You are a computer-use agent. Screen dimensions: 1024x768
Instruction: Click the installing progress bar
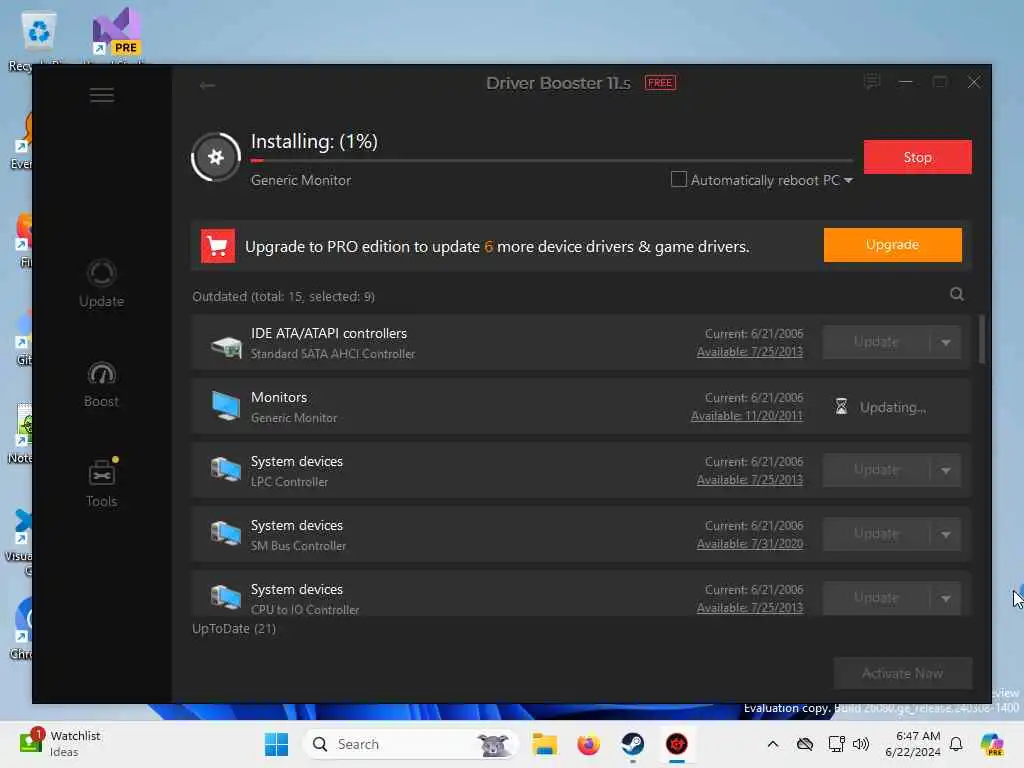pyautogui.click(x=552, y=160)
